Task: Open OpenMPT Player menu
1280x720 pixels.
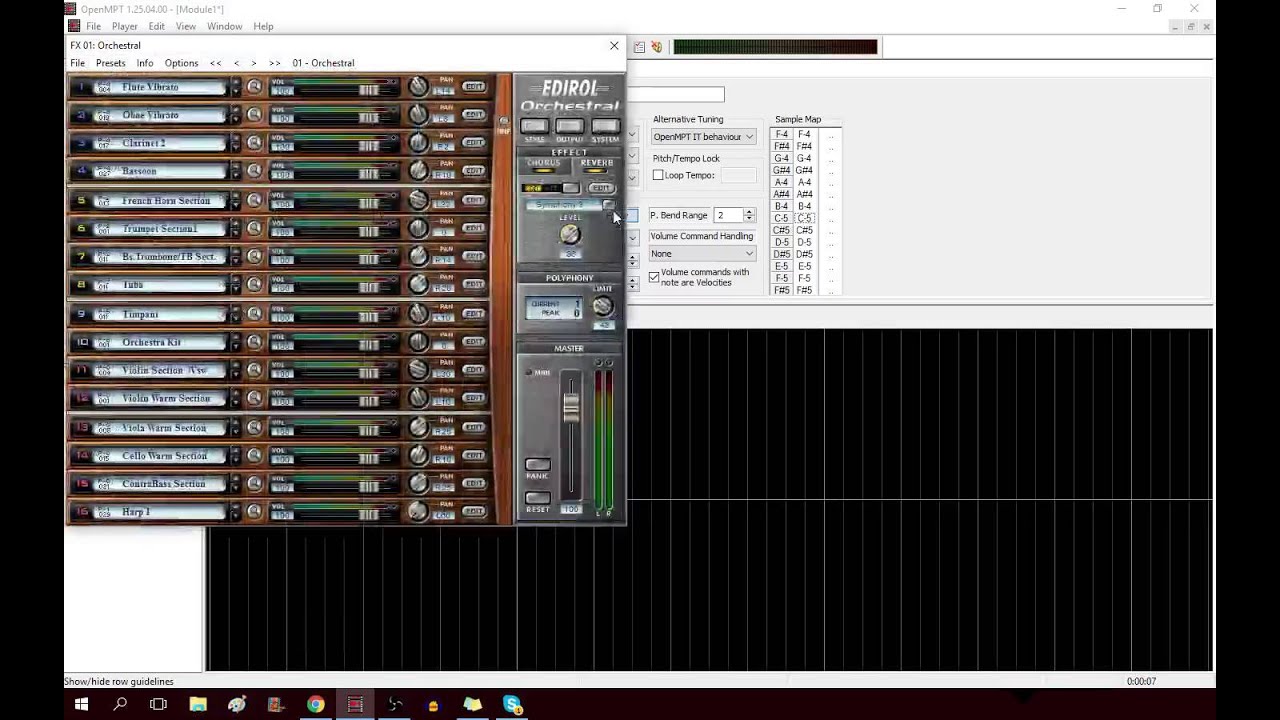Action: coord(125,26)
